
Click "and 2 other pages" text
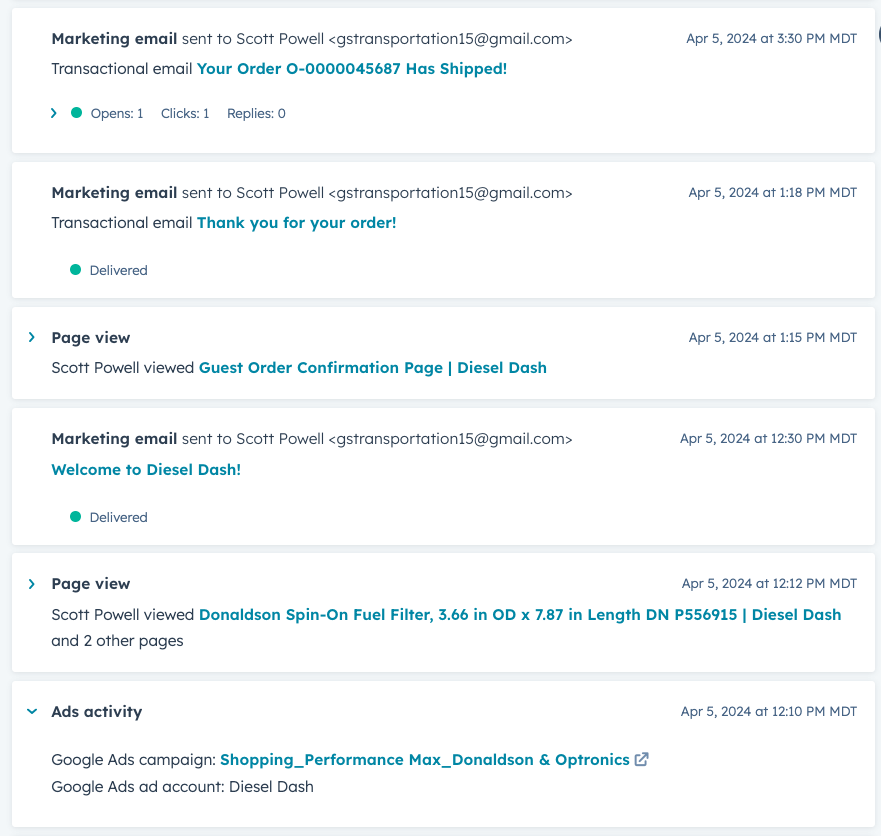[117, 641]
